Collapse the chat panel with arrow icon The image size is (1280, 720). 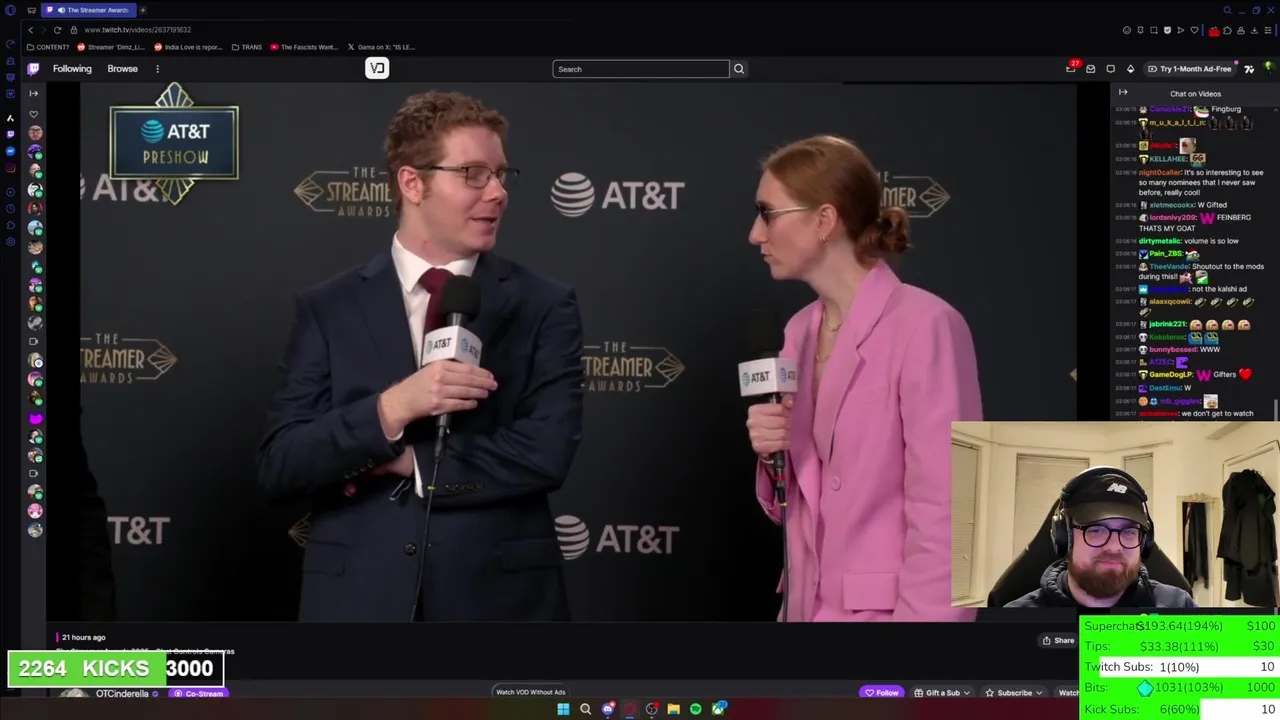1123,93
